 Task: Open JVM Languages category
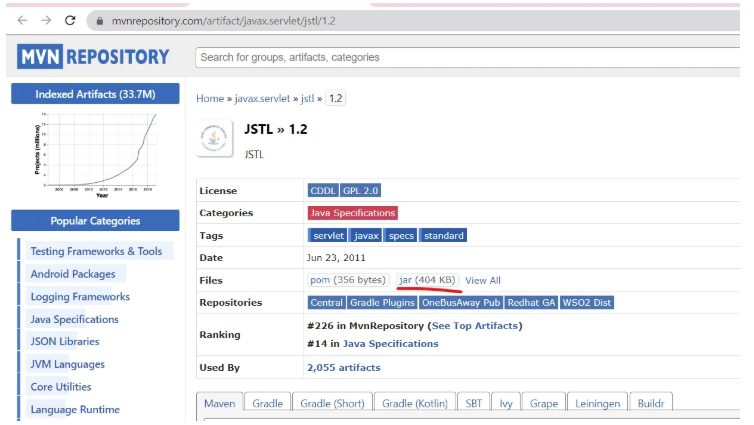68,364
